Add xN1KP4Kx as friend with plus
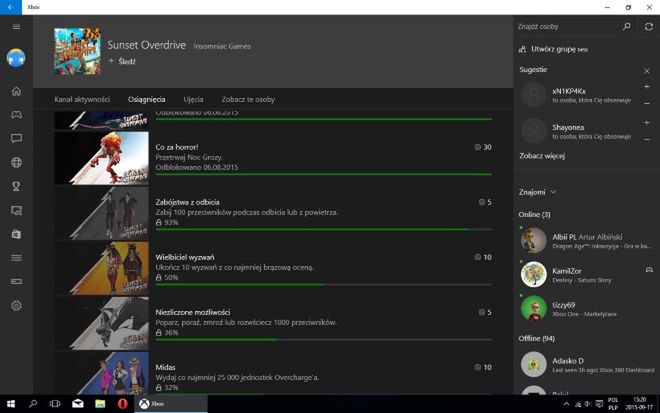Screen dimensions: 660x413 click(647, 87)
